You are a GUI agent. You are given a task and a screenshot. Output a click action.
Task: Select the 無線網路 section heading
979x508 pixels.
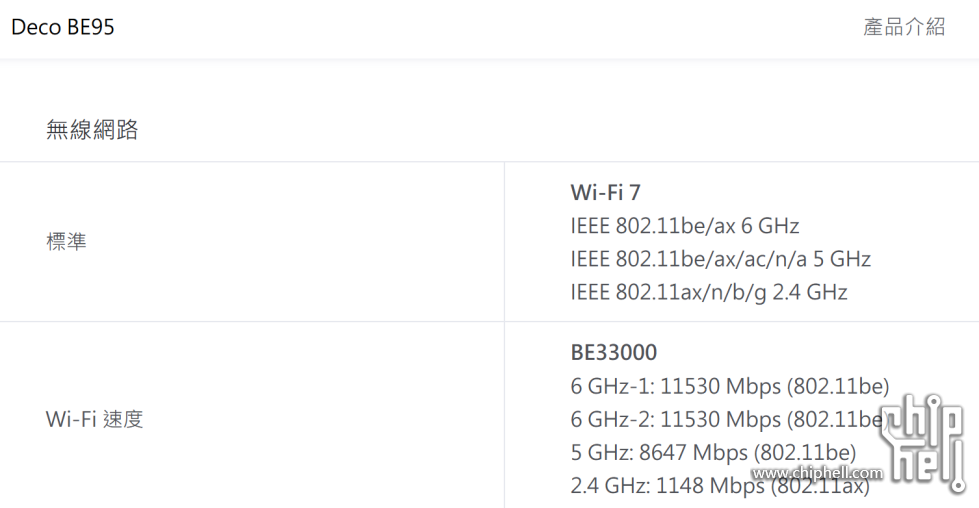(92, 129)
